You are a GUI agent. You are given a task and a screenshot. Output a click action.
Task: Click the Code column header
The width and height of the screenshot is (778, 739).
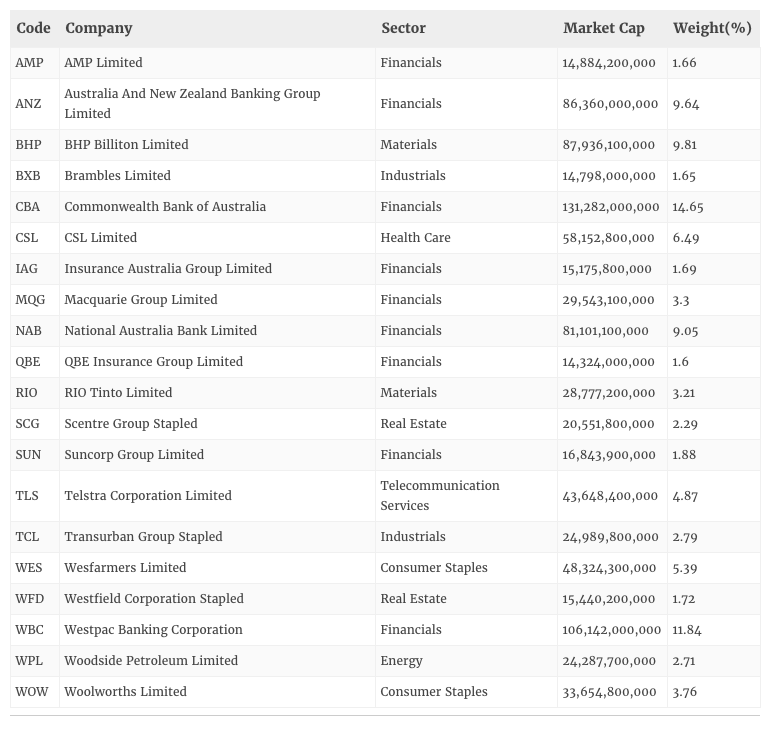(33, 28)
